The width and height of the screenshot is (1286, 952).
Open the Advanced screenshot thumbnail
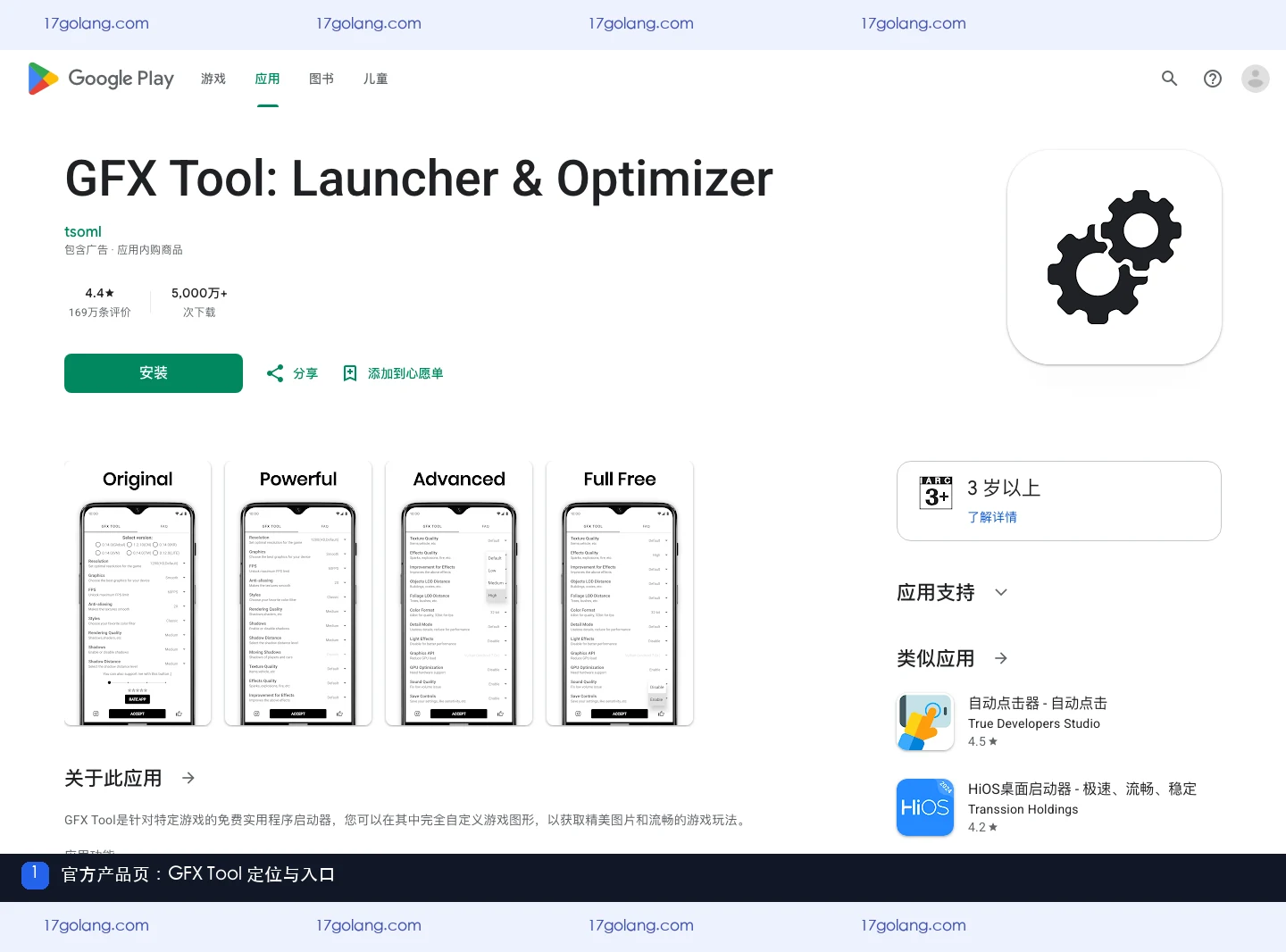459,593
